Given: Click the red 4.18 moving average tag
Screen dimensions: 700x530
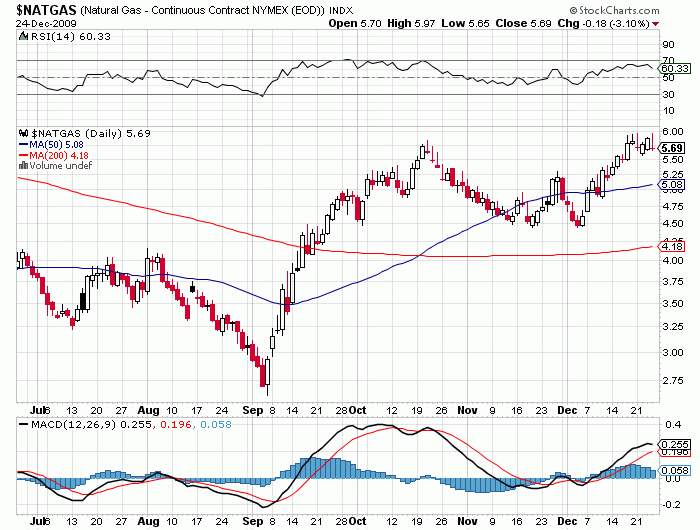Looking at the screenshot, I should coord(672,245).
